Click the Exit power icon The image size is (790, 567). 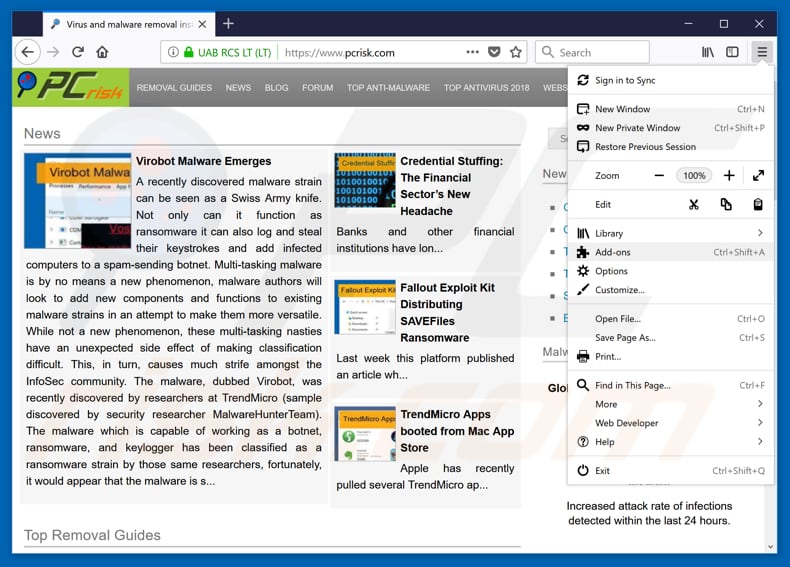(x=583, y=470)
